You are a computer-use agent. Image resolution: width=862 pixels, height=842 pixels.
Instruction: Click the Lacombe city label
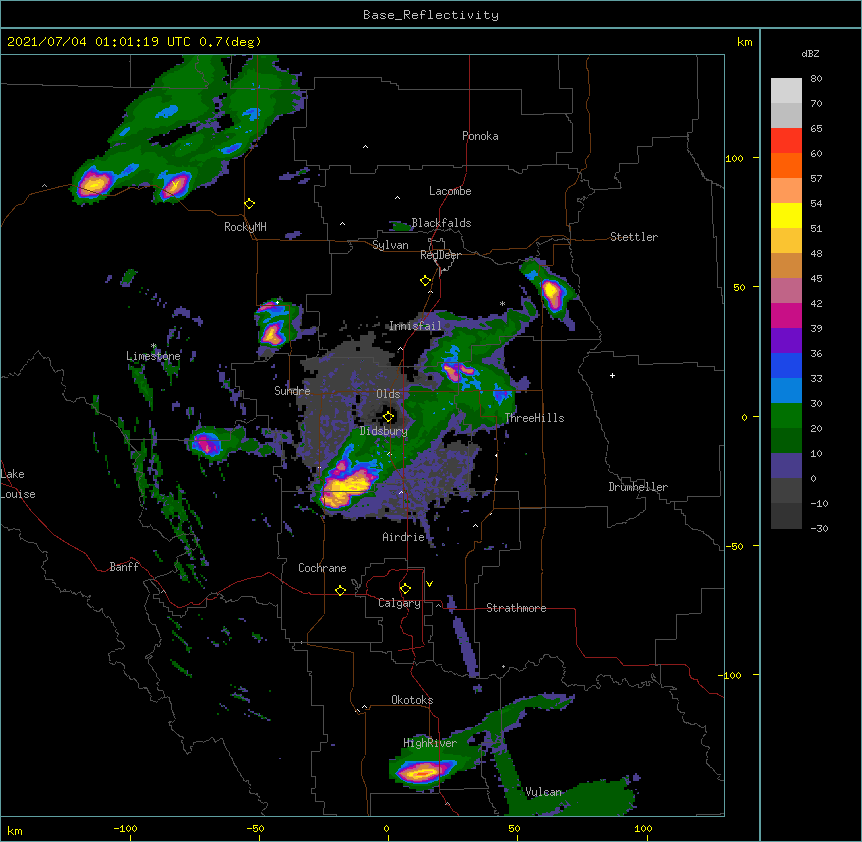tap(450, 191)
